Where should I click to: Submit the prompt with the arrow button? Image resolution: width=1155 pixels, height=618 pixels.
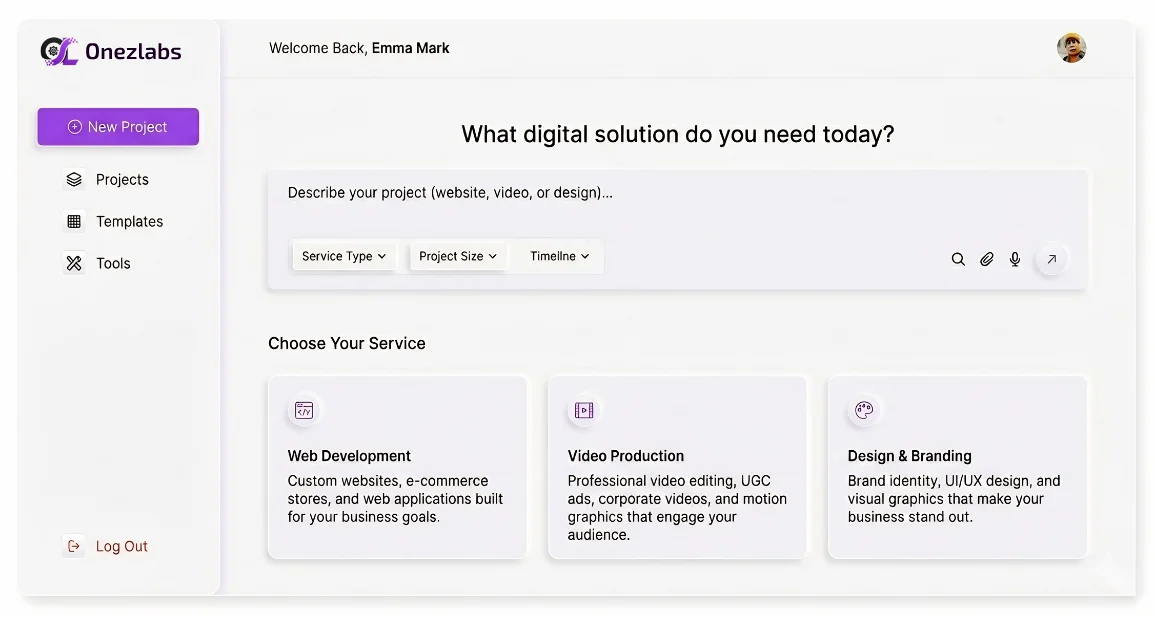(1052, 259)
